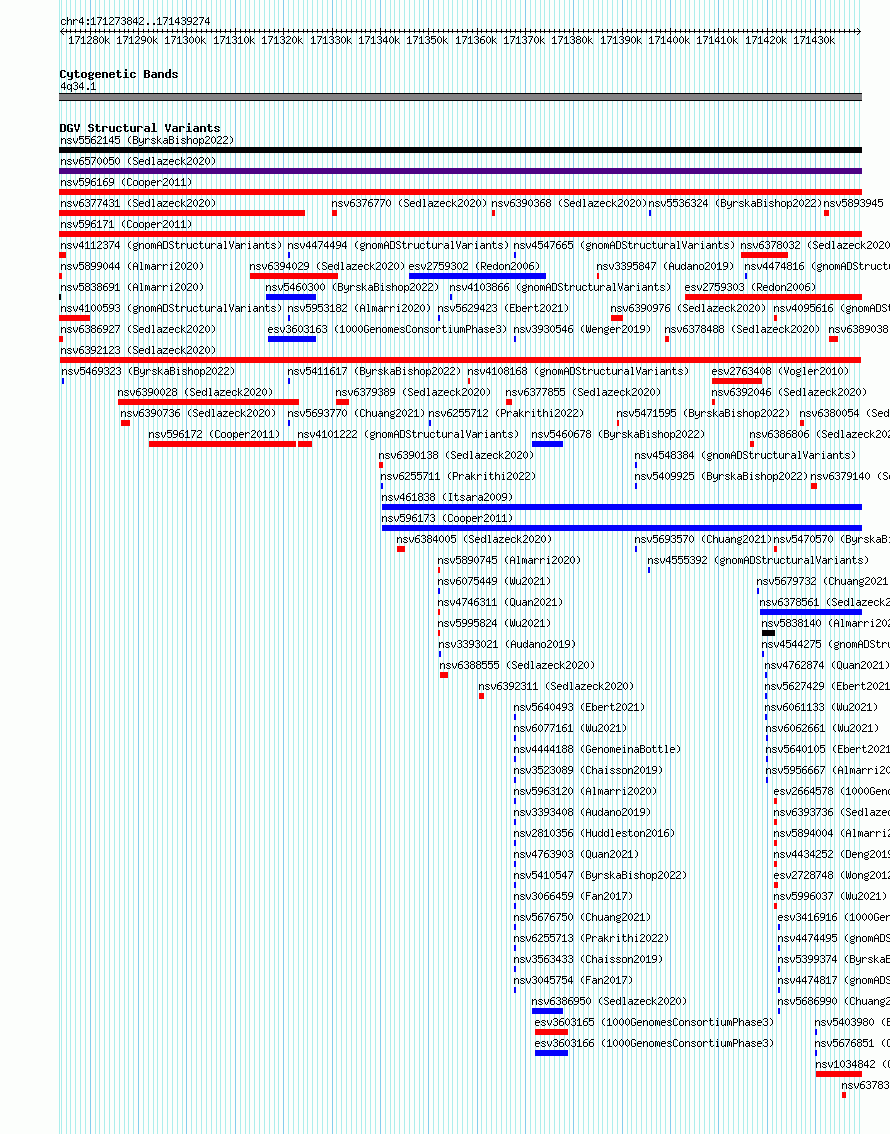Select the nsv5996037 (Wu2021) label

830,895
